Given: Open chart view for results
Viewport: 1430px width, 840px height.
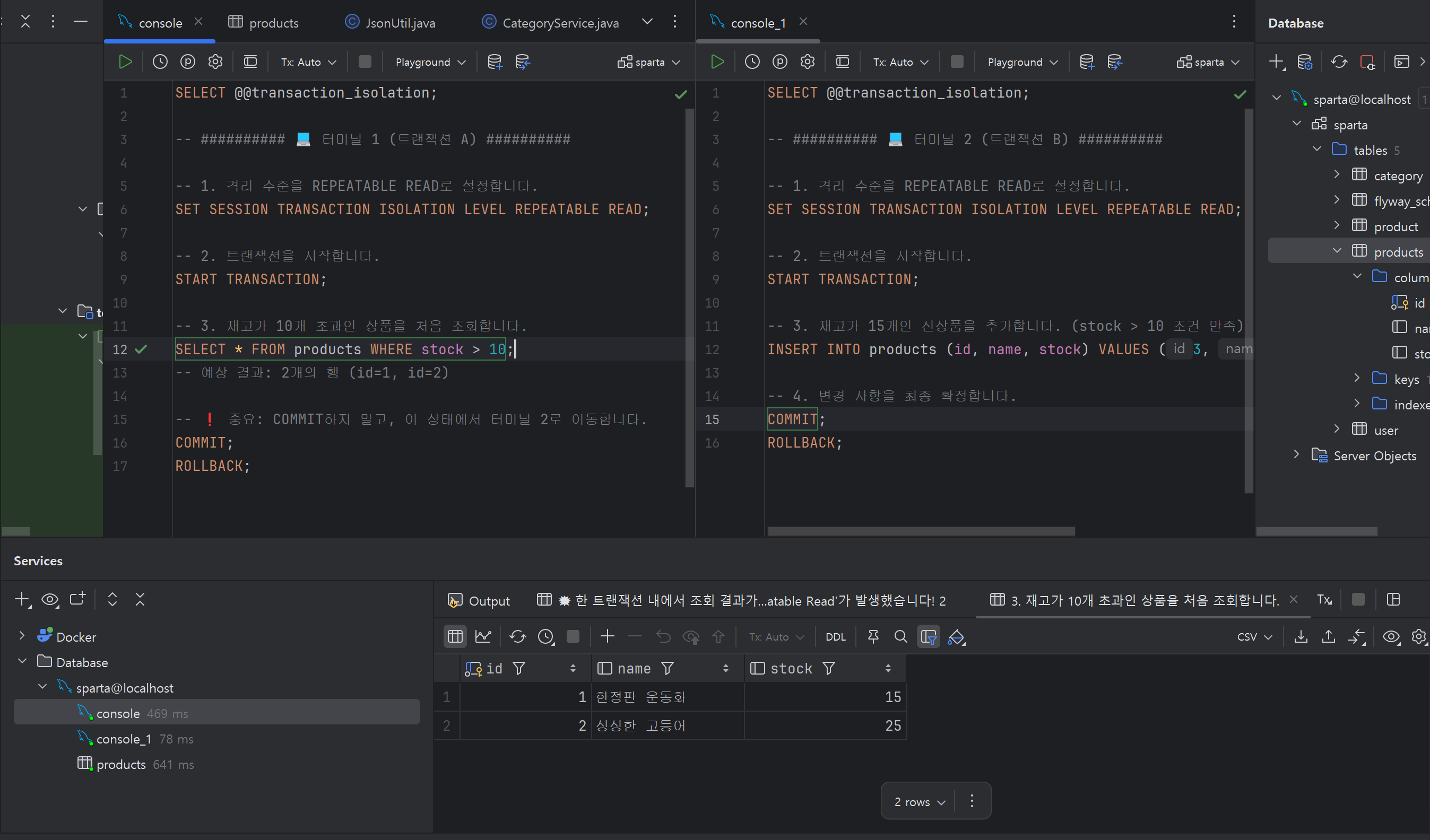Looking at the screenshot, I should [x=483, y=637].
